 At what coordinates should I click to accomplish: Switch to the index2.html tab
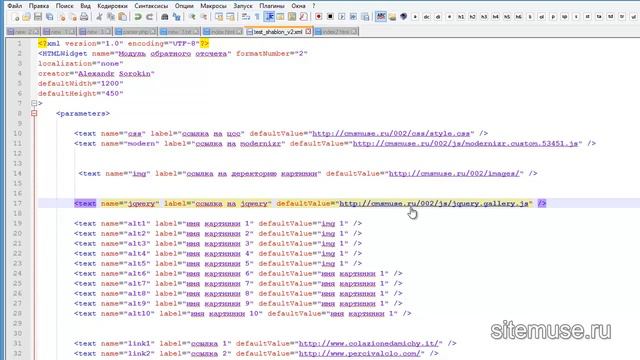click(x=336, y=31)
